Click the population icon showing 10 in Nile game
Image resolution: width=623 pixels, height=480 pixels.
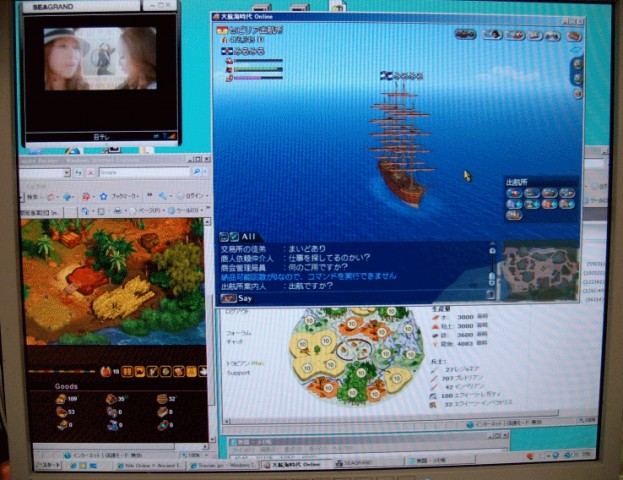click(x=106, y=372)
